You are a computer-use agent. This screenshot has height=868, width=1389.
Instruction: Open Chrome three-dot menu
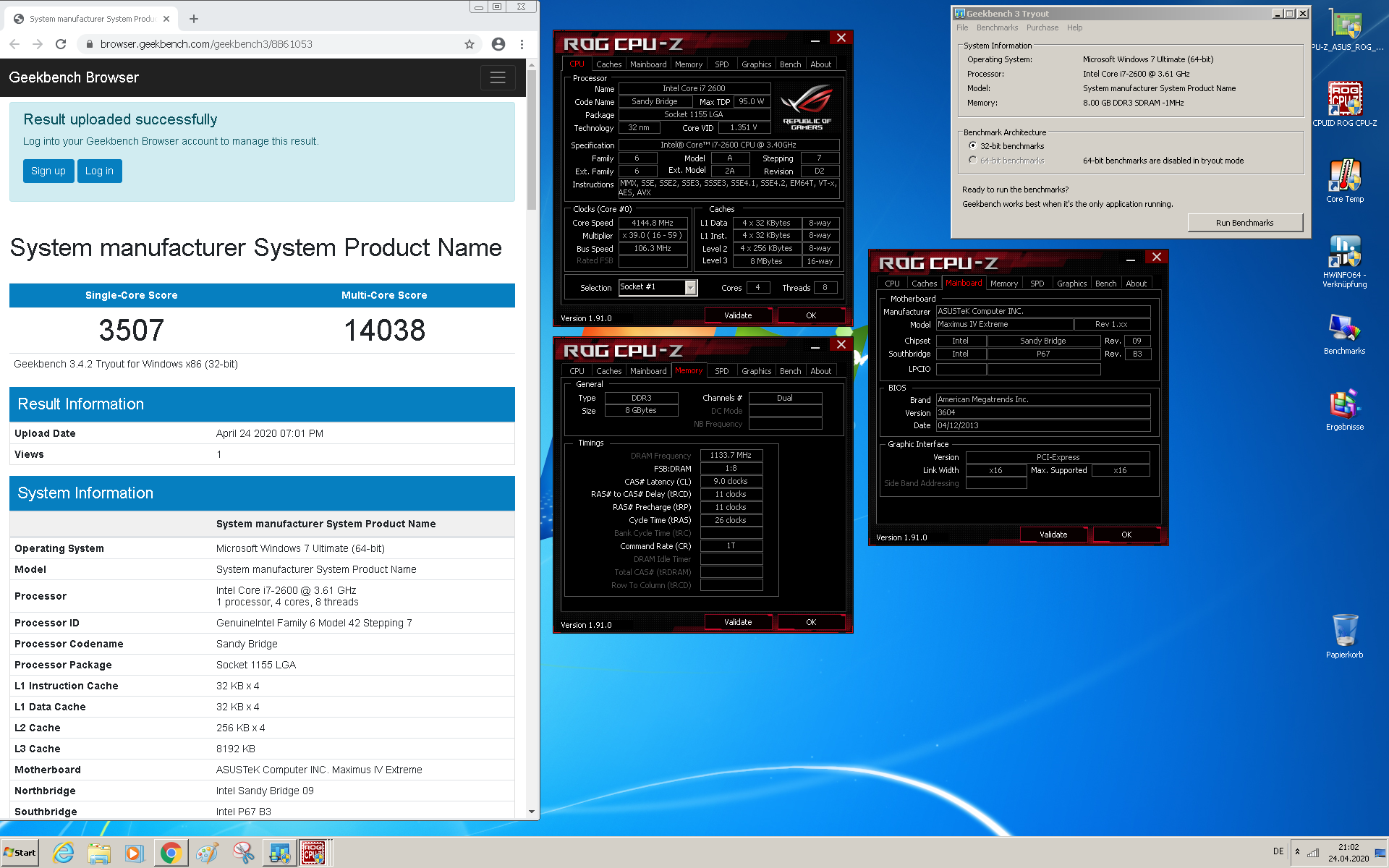522,44
